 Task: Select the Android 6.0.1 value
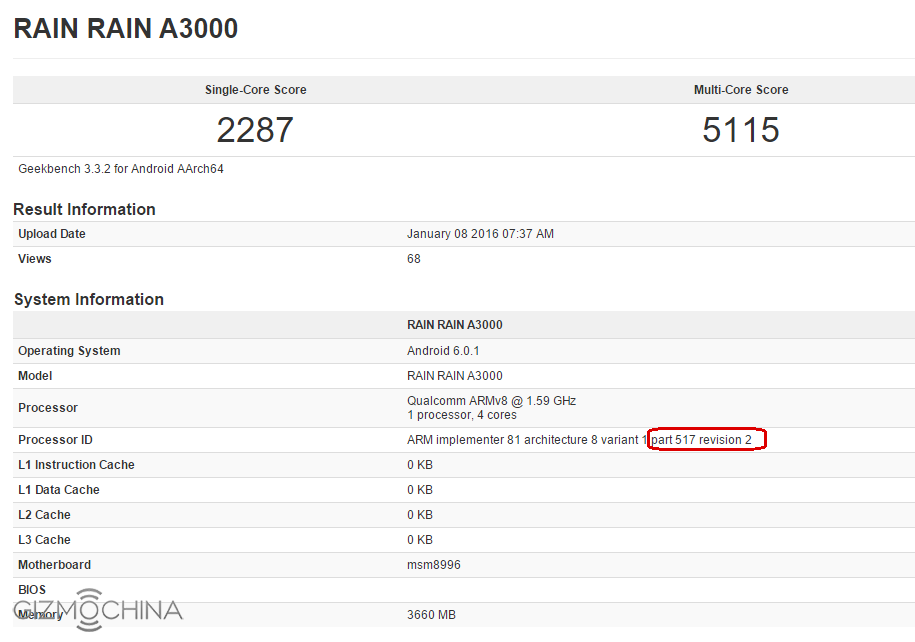click(x=443, y=351)
